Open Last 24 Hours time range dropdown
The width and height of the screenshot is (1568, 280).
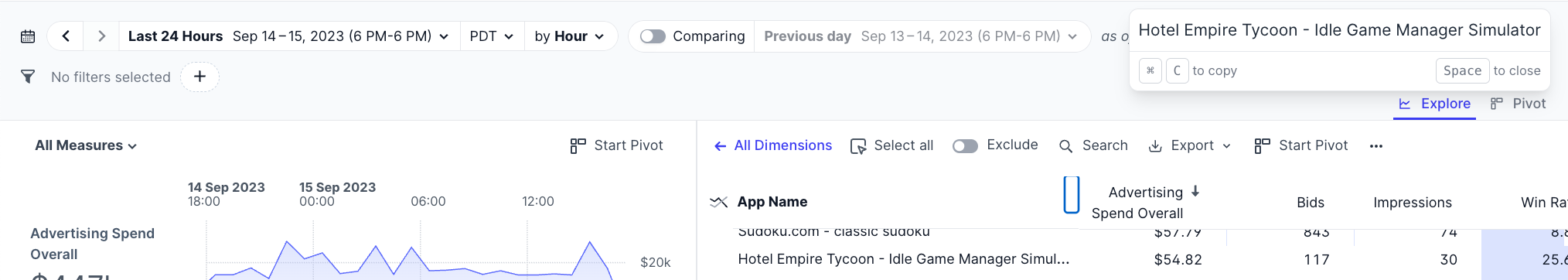[x=288, y=36]
